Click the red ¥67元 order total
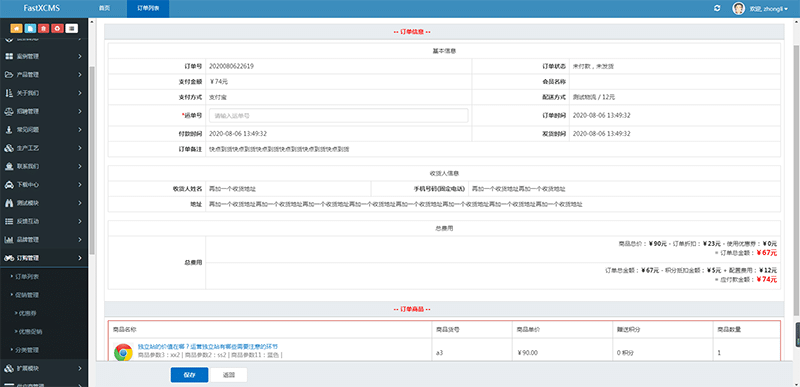This screenshot has height=387, width=800. 766,252
